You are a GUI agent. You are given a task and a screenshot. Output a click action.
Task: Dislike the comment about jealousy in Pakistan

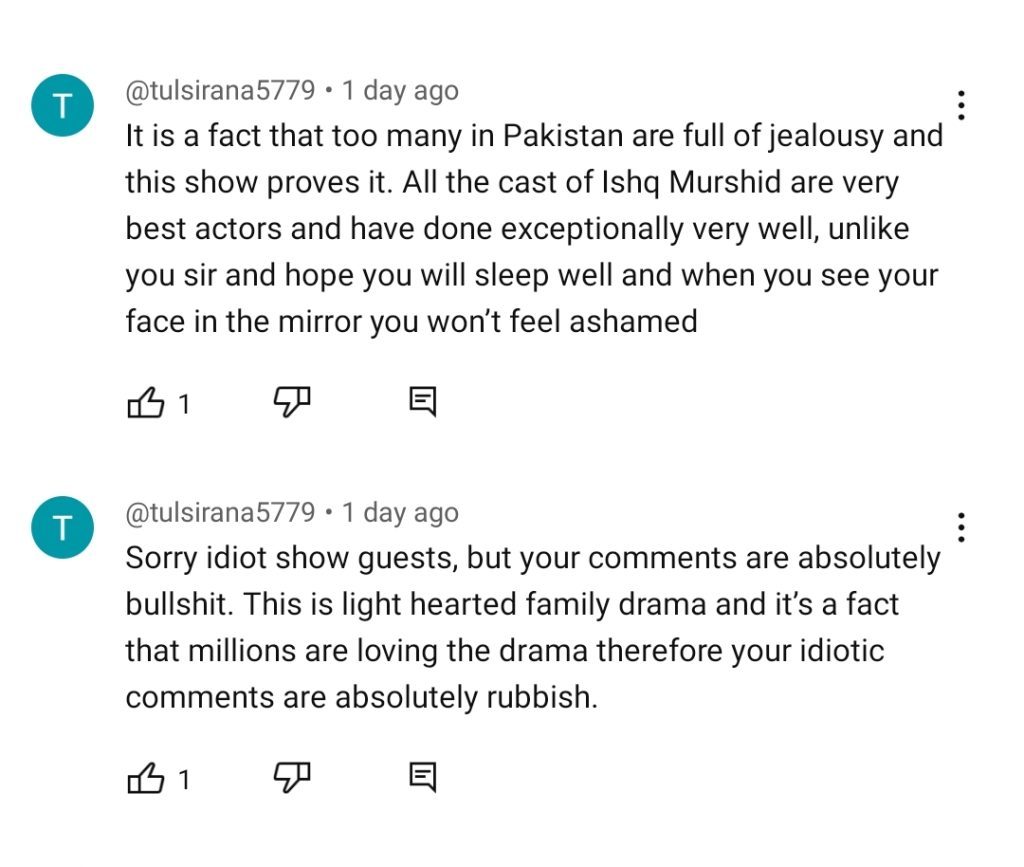click(x=292, y=401)
